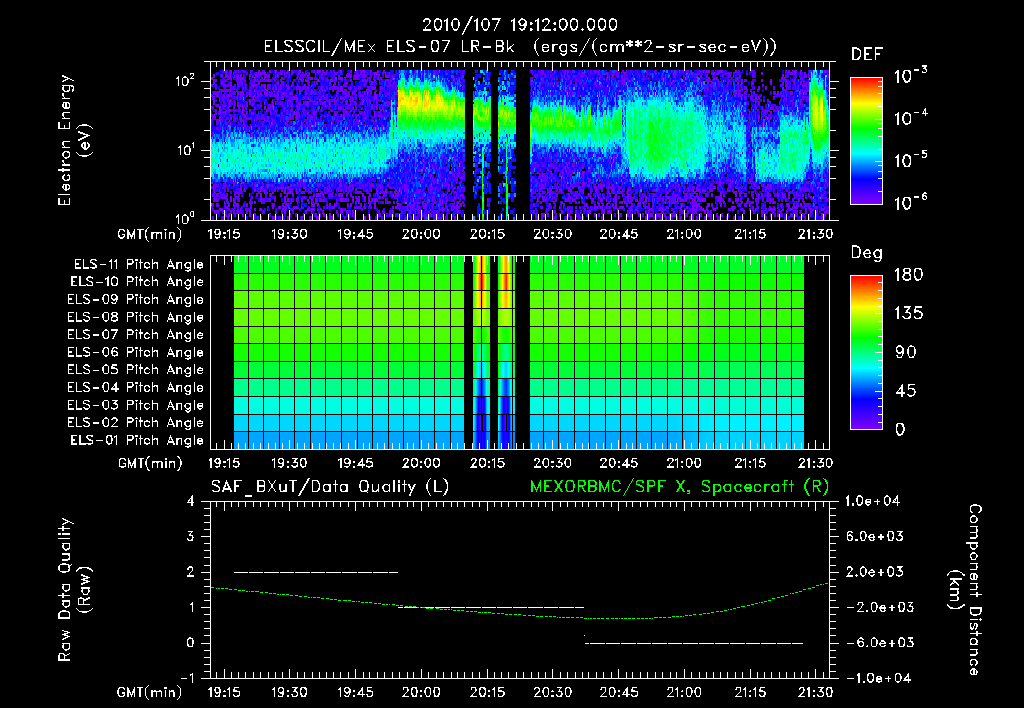Image resolution: width=1024 pixels, height=708 pixels.
Task: Select the ELS-06 Pitch Angle row label
Action: tap(136, 352)
